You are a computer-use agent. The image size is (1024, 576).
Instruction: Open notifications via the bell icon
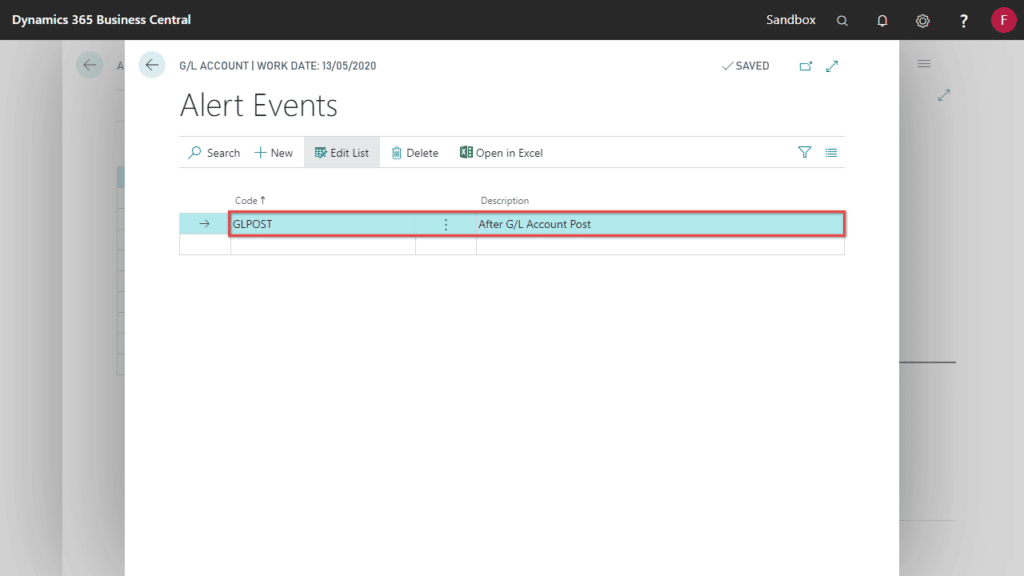pyautogui.click(x=882, y=19)
